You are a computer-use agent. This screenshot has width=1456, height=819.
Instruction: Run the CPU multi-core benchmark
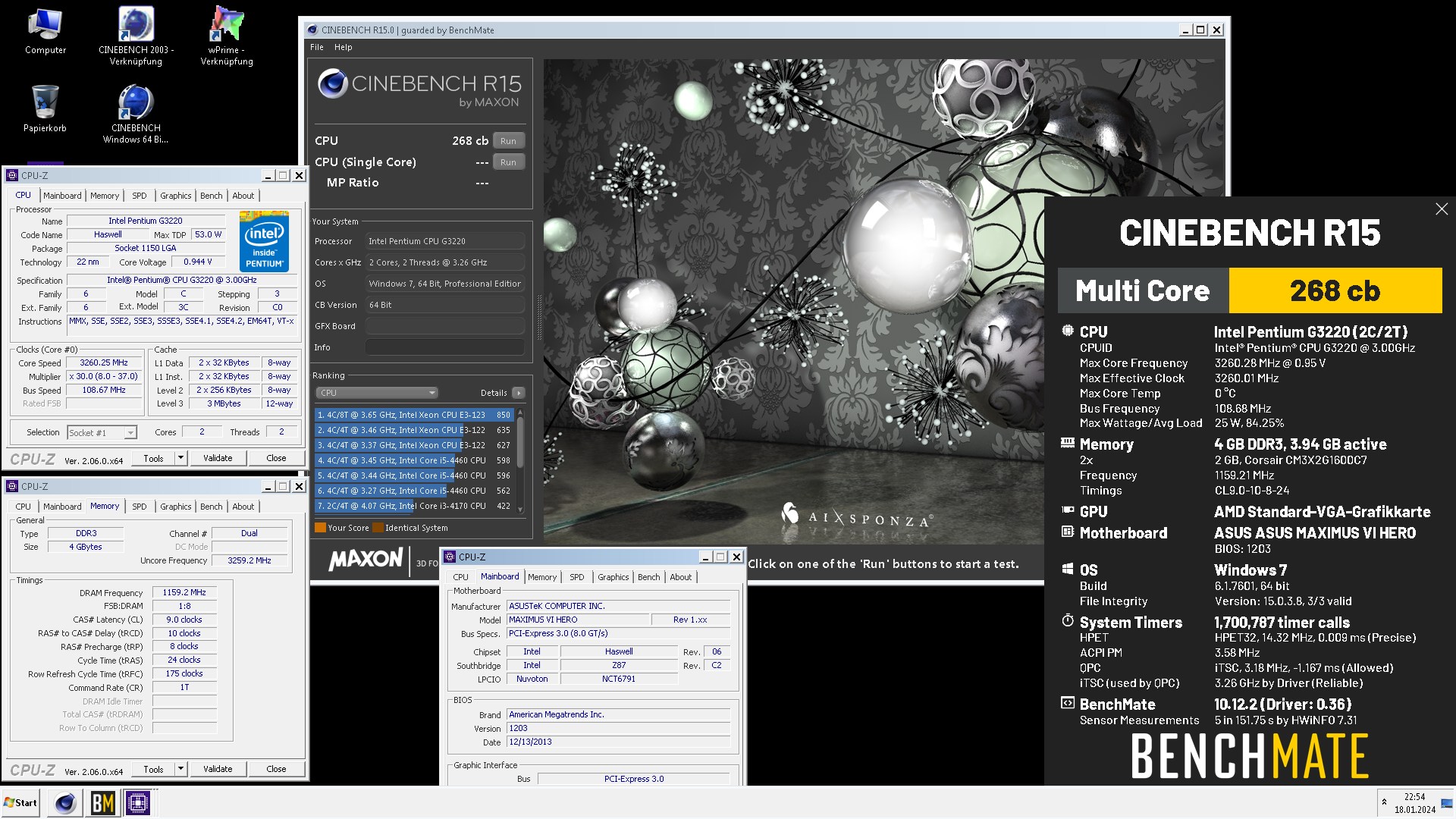pos(508,141)
